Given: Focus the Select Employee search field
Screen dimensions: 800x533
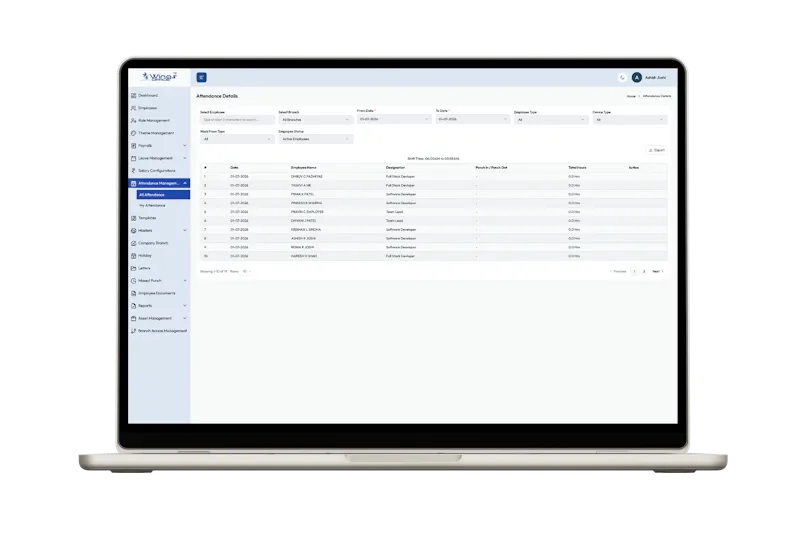Looking at the screenshot, I should (x=237, y=120).
